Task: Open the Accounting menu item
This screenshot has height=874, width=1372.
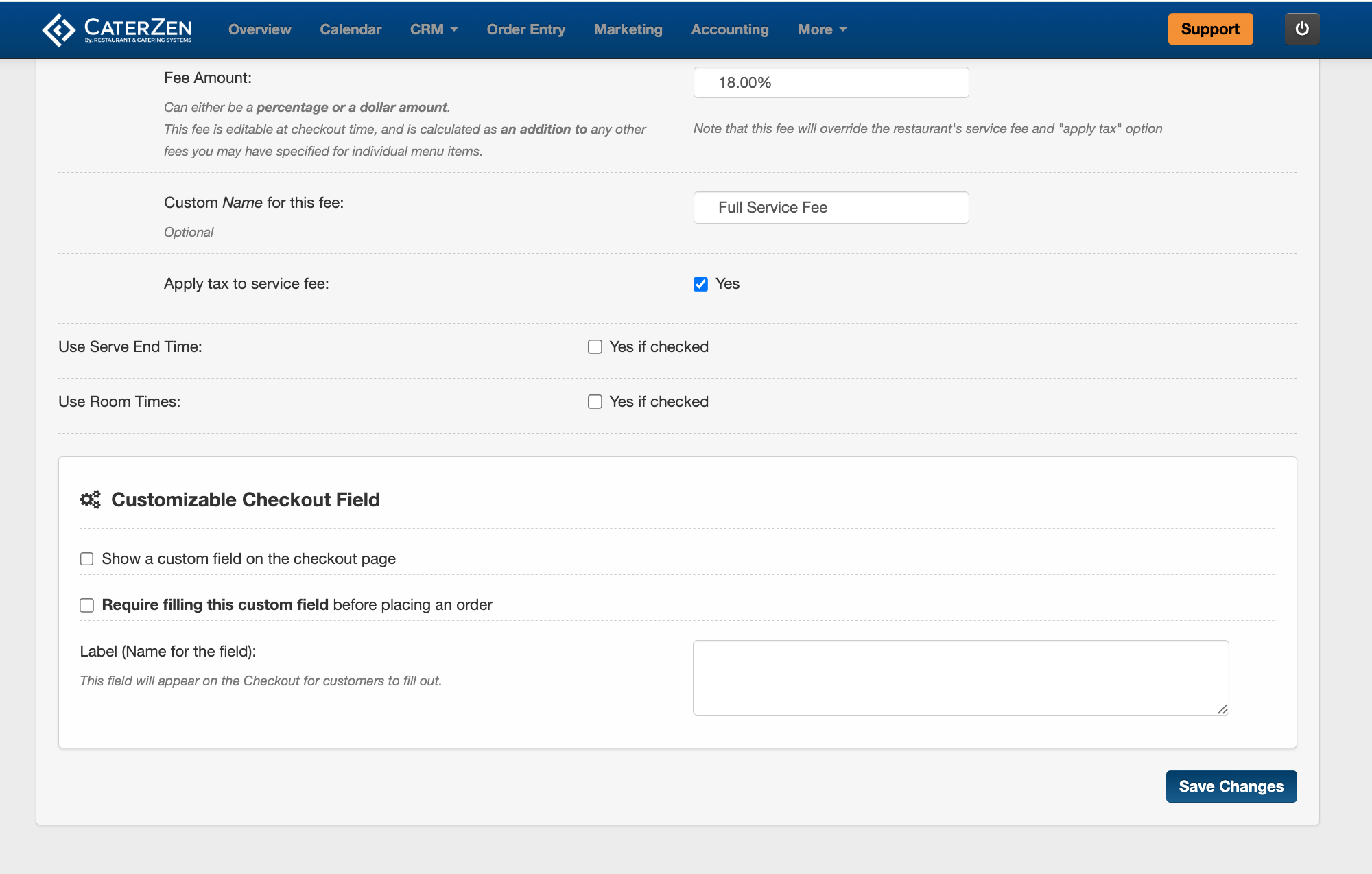Action: 730,29
